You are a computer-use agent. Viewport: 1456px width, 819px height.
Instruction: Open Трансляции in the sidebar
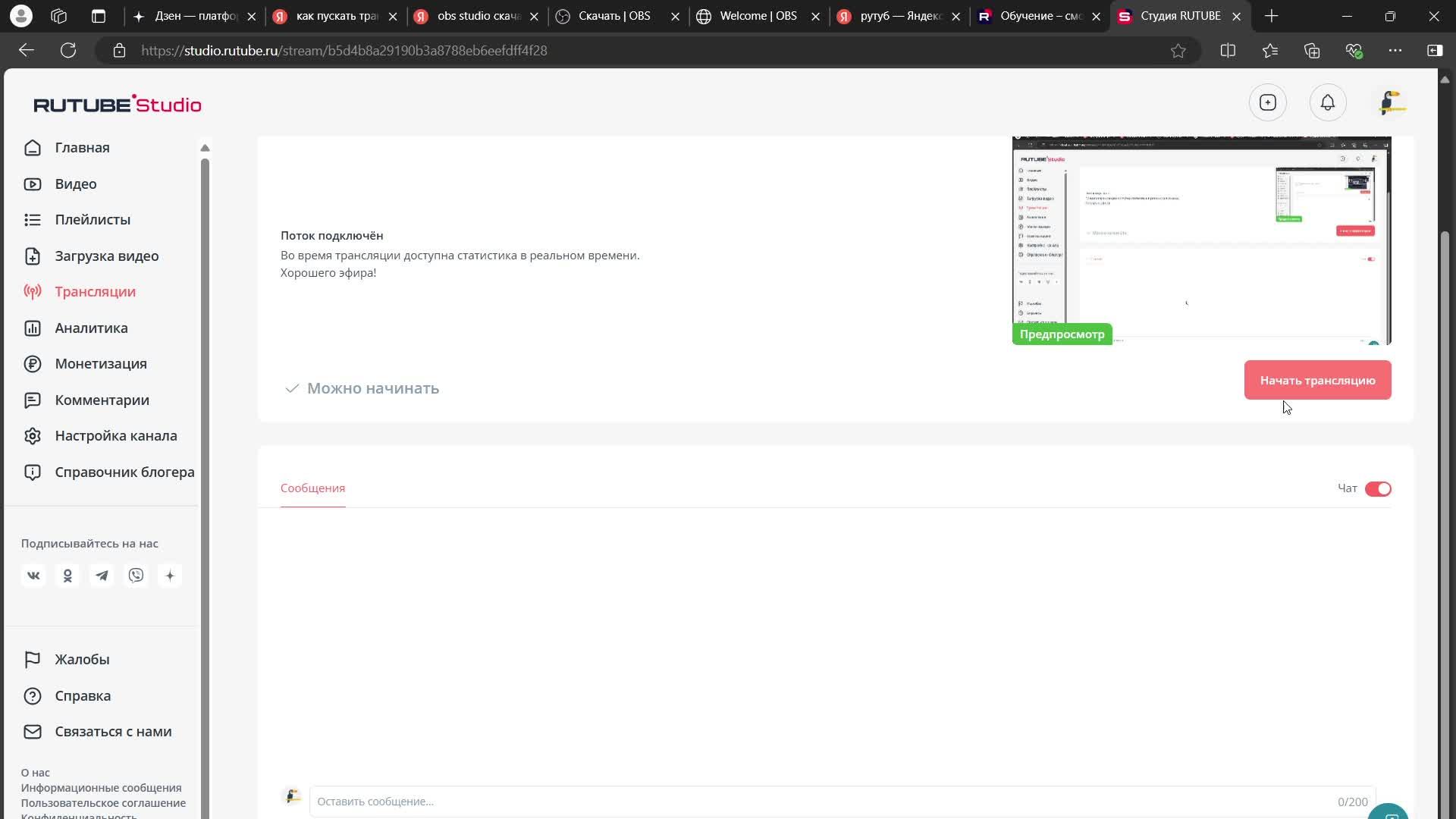[x=95, y=291]
